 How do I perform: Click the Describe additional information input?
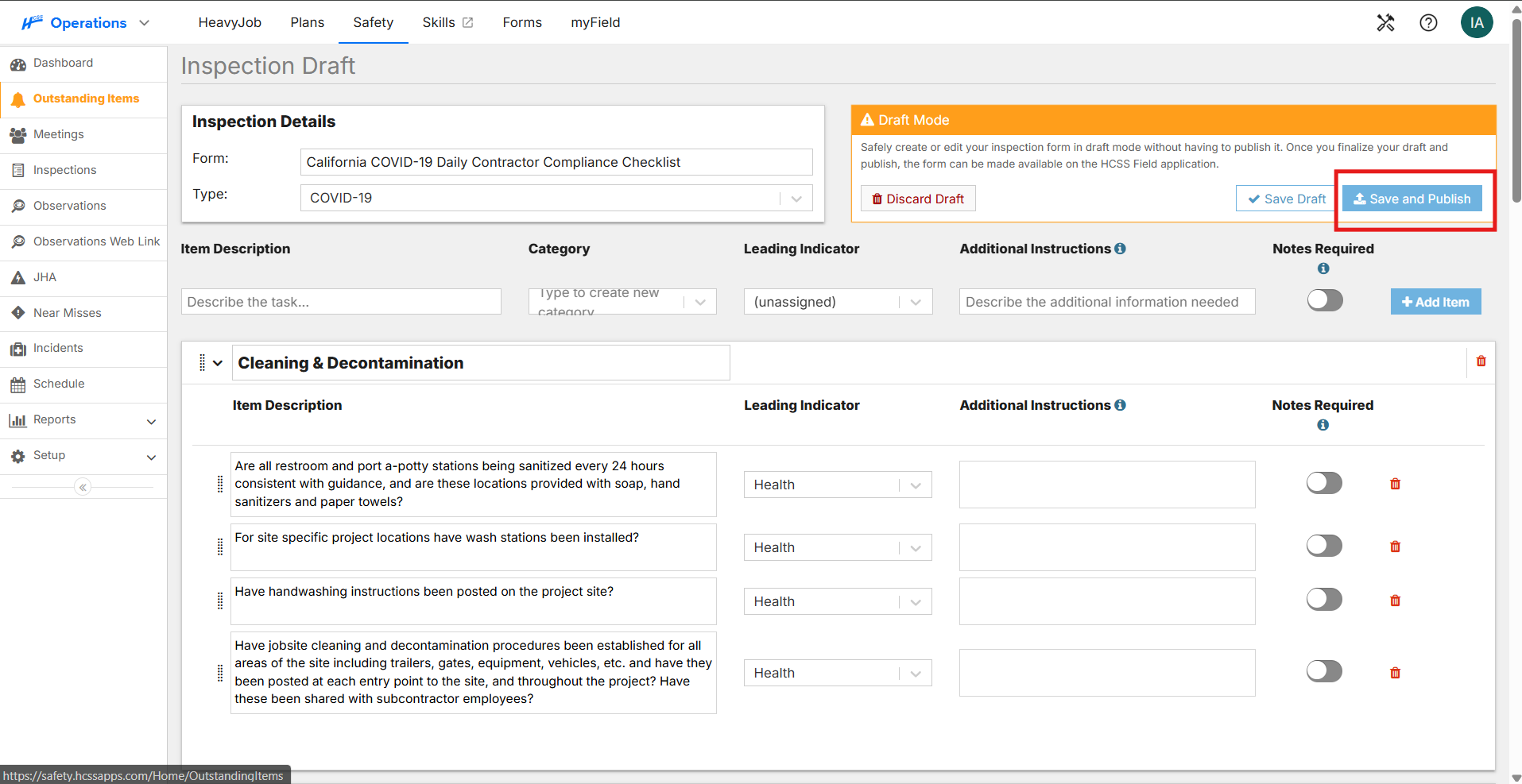[x=1107, y=302]
